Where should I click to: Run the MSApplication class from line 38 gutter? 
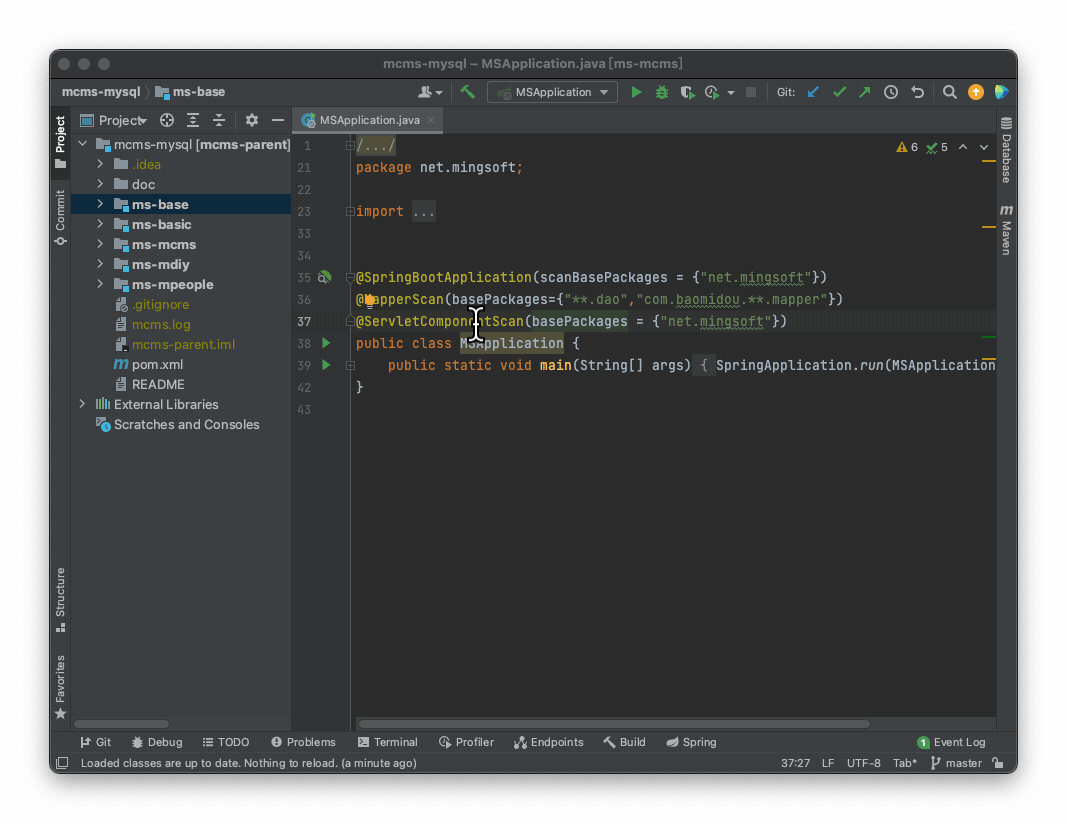pos(326,343)
